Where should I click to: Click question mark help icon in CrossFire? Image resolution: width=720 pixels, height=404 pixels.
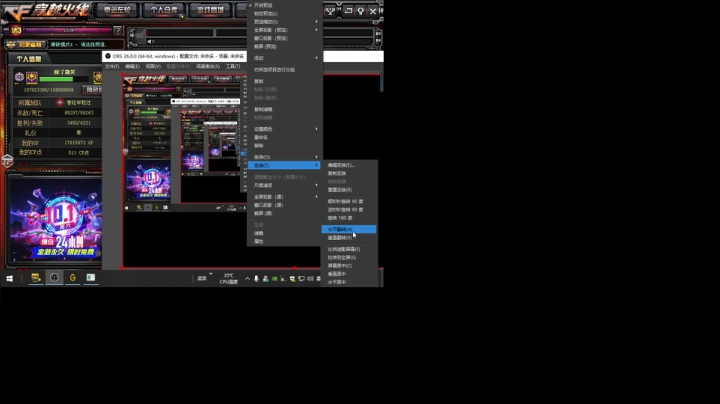click(118, 30)
